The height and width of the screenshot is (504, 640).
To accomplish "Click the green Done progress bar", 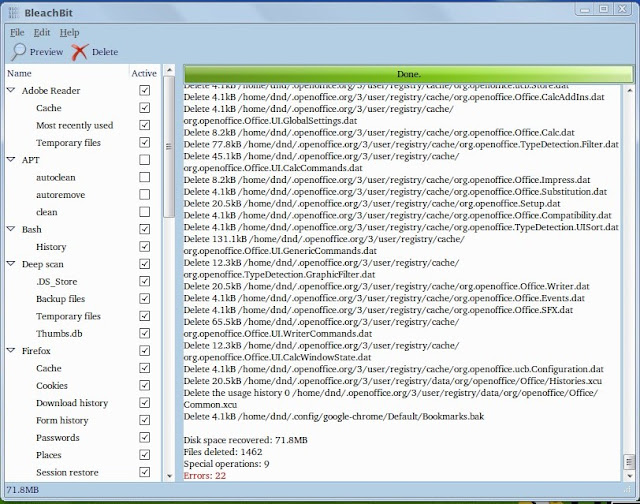I will 408,74.
